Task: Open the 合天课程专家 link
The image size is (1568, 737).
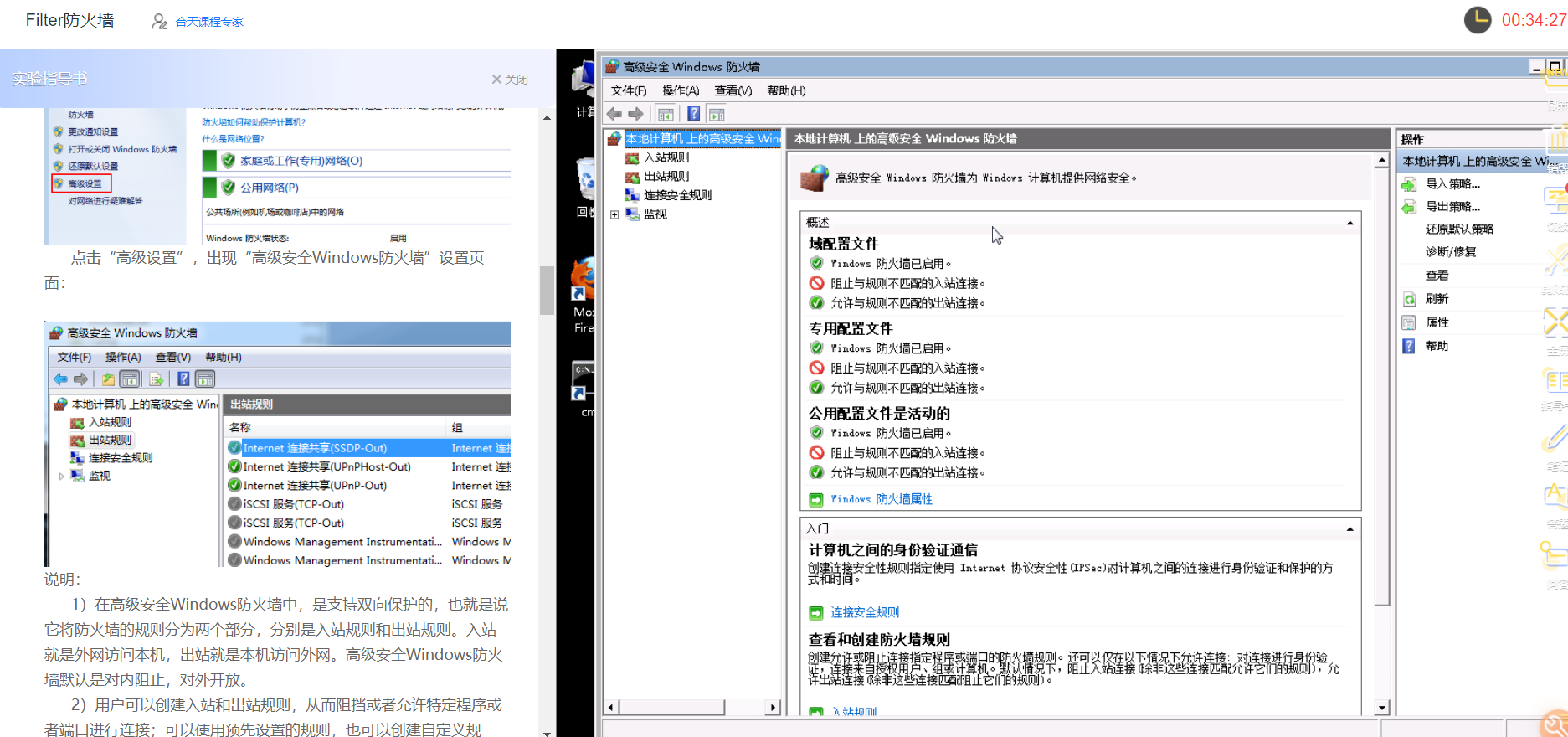Action: 209,22
